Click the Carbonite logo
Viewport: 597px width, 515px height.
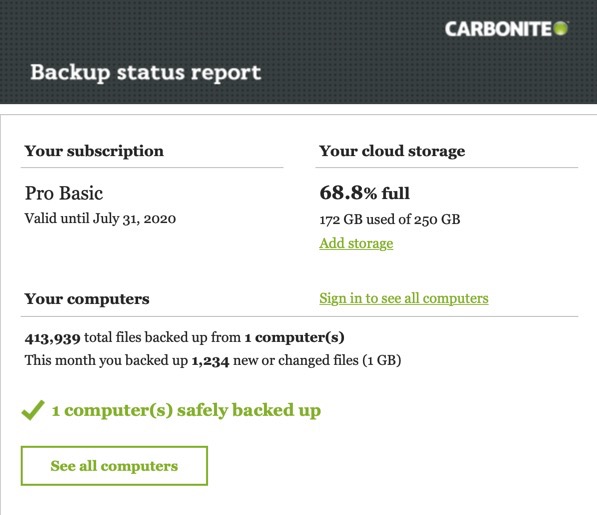point(506,29)
